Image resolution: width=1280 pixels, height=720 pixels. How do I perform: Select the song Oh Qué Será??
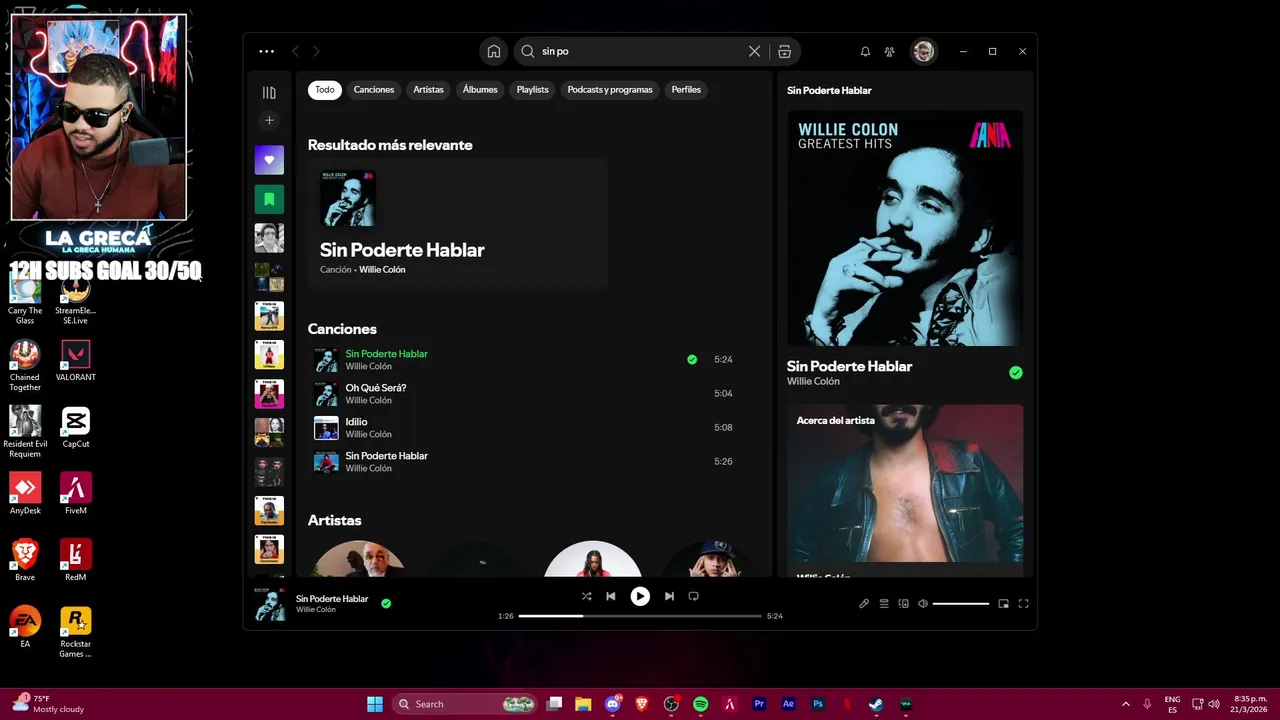point(376,388)
